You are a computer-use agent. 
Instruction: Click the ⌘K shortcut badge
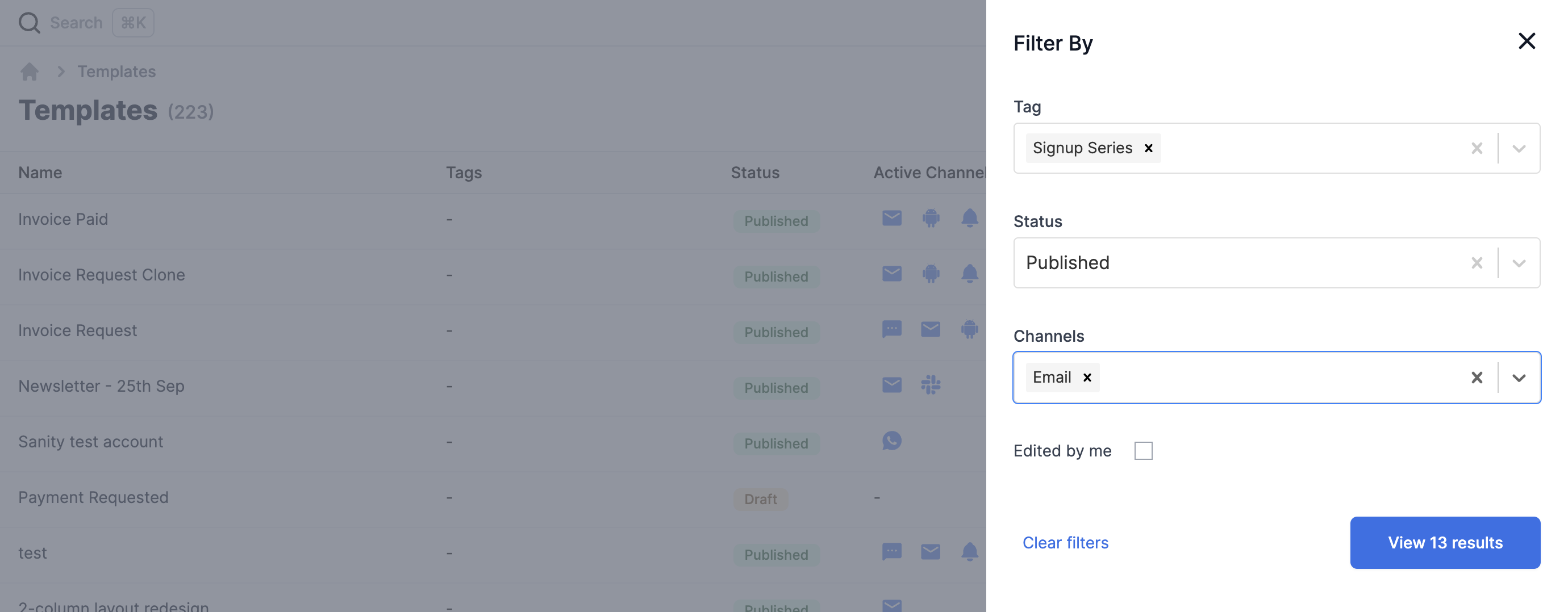(133, 23)
